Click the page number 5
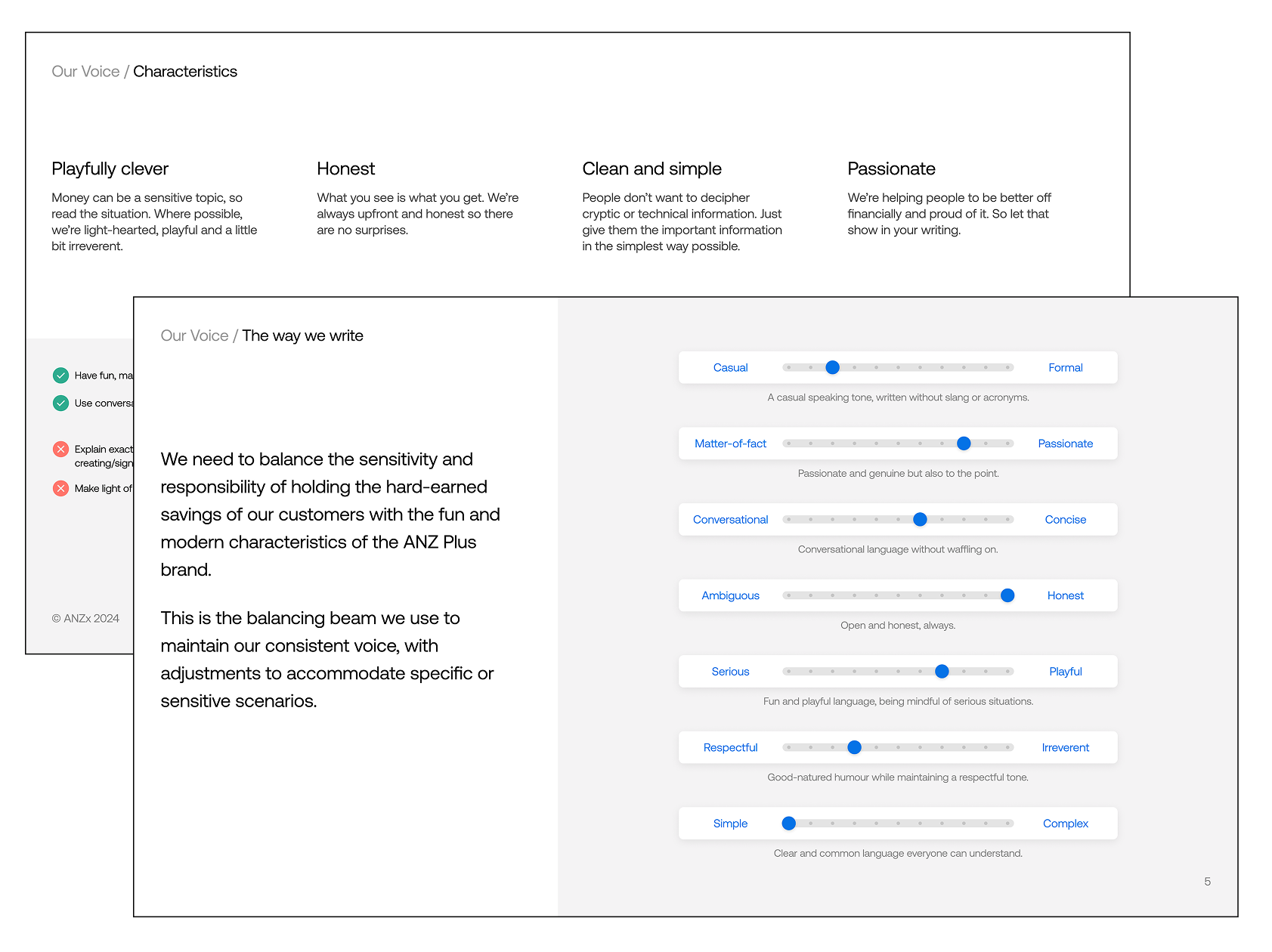 pyautogui.click(x=1208, y=882)
